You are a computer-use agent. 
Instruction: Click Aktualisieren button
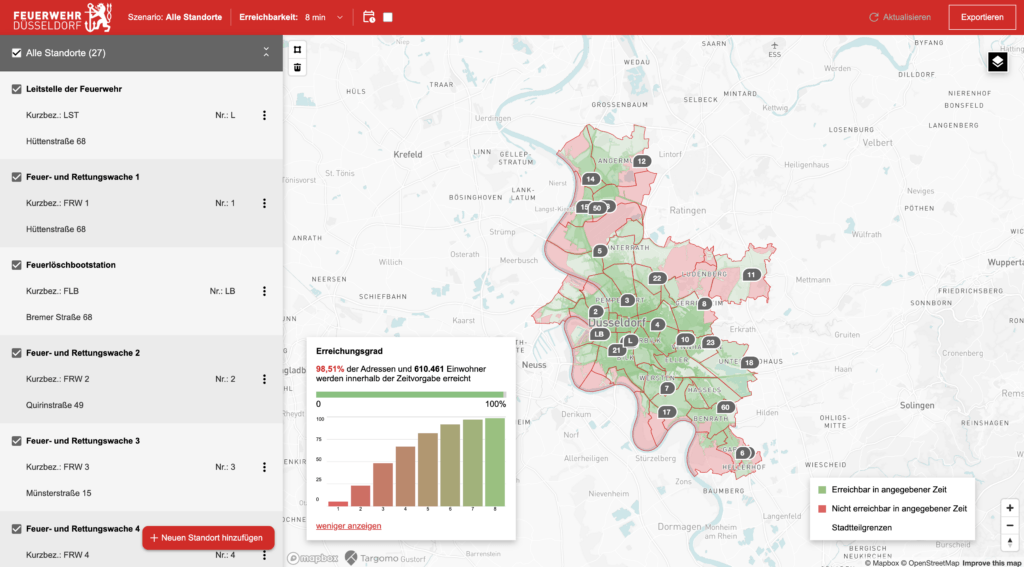coord(900,17)
